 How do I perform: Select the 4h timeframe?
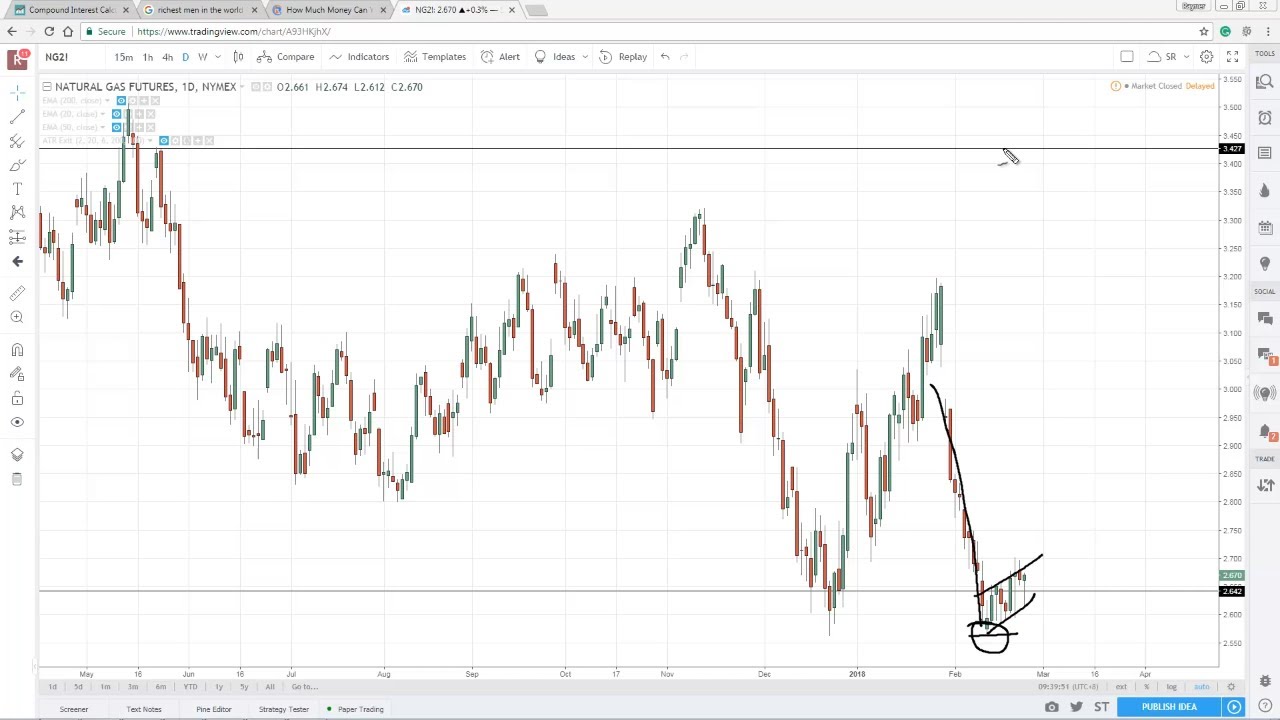point(167,57)
